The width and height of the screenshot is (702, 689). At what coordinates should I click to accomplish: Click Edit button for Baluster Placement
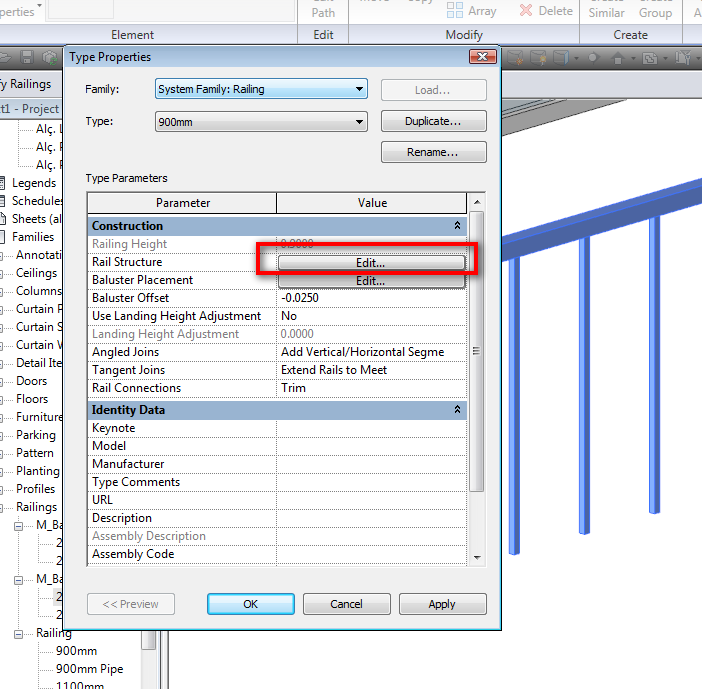click(371, 281)
